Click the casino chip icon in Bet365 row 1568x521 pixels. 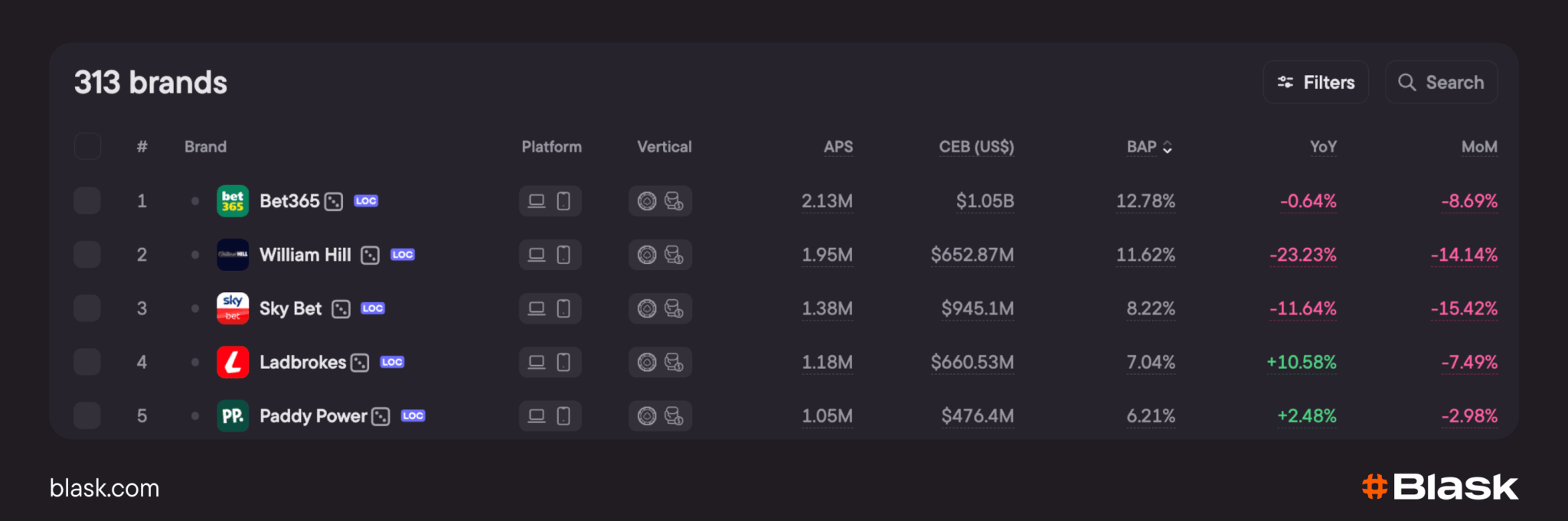coord(647,201)
